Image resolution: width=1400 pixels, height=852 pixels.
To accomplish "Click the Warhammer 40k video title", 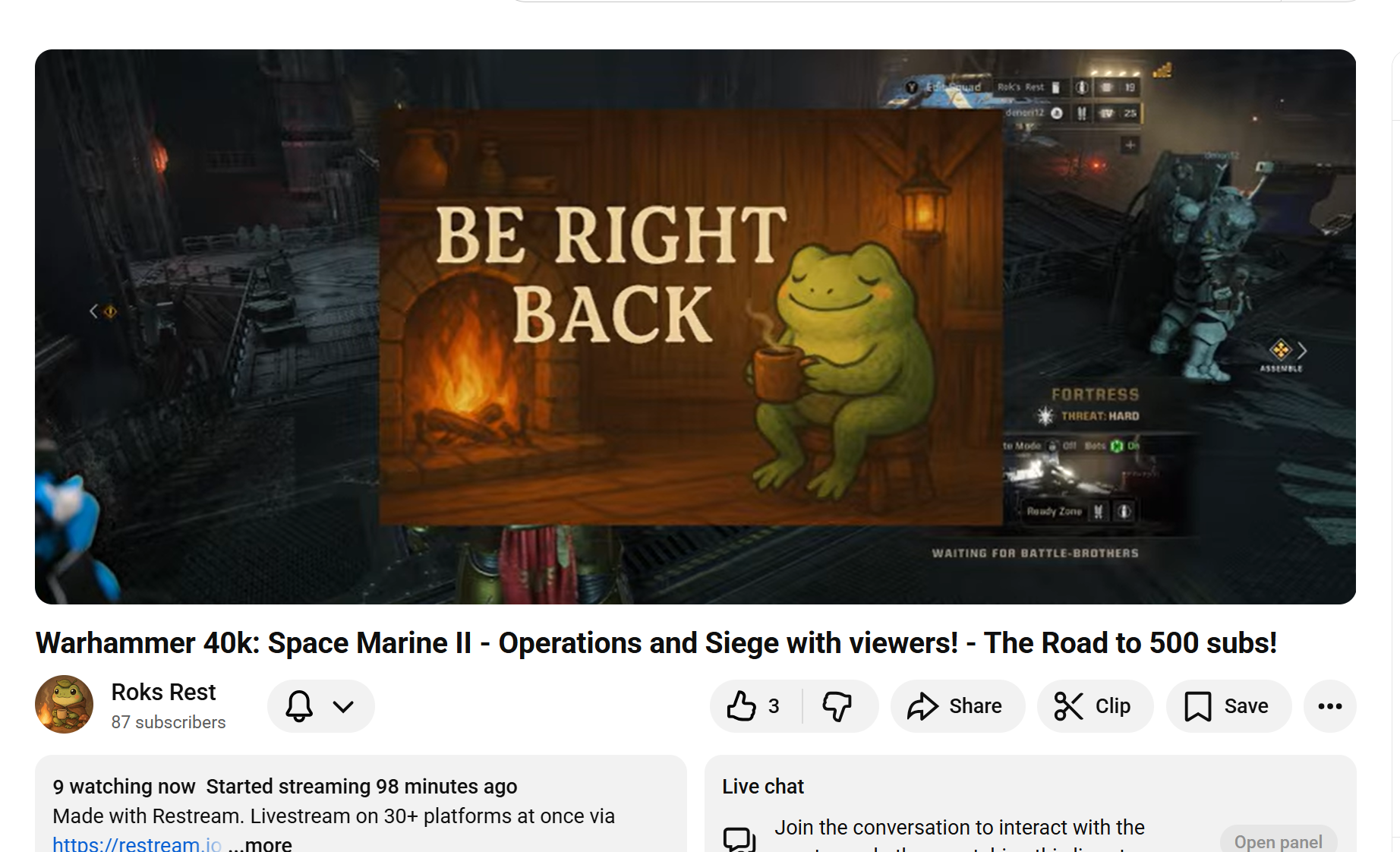I will click(x=656, y=642).
